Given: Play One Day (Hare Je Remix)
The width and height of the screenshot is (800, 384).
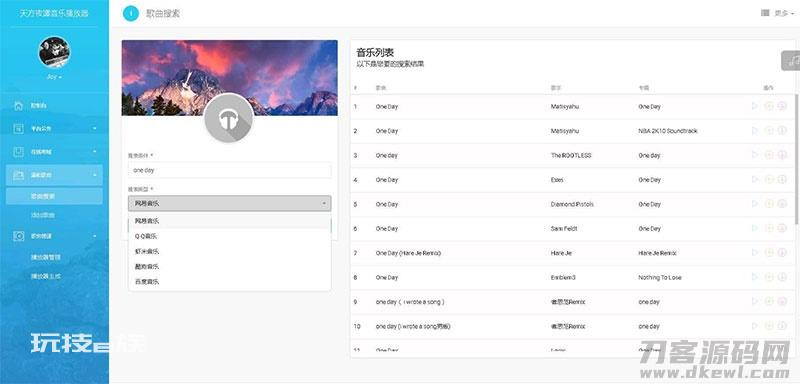Looking at the screenshot, I should tap(755, 253).
